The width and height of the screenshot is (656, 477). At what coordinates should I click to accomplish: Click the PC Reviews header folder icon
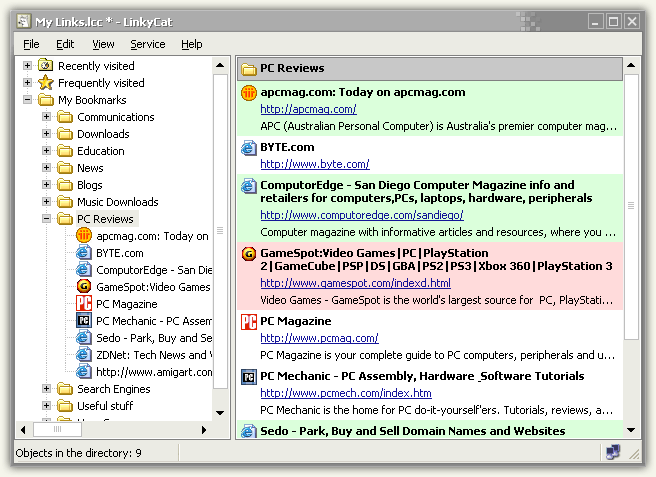[249, 69]
